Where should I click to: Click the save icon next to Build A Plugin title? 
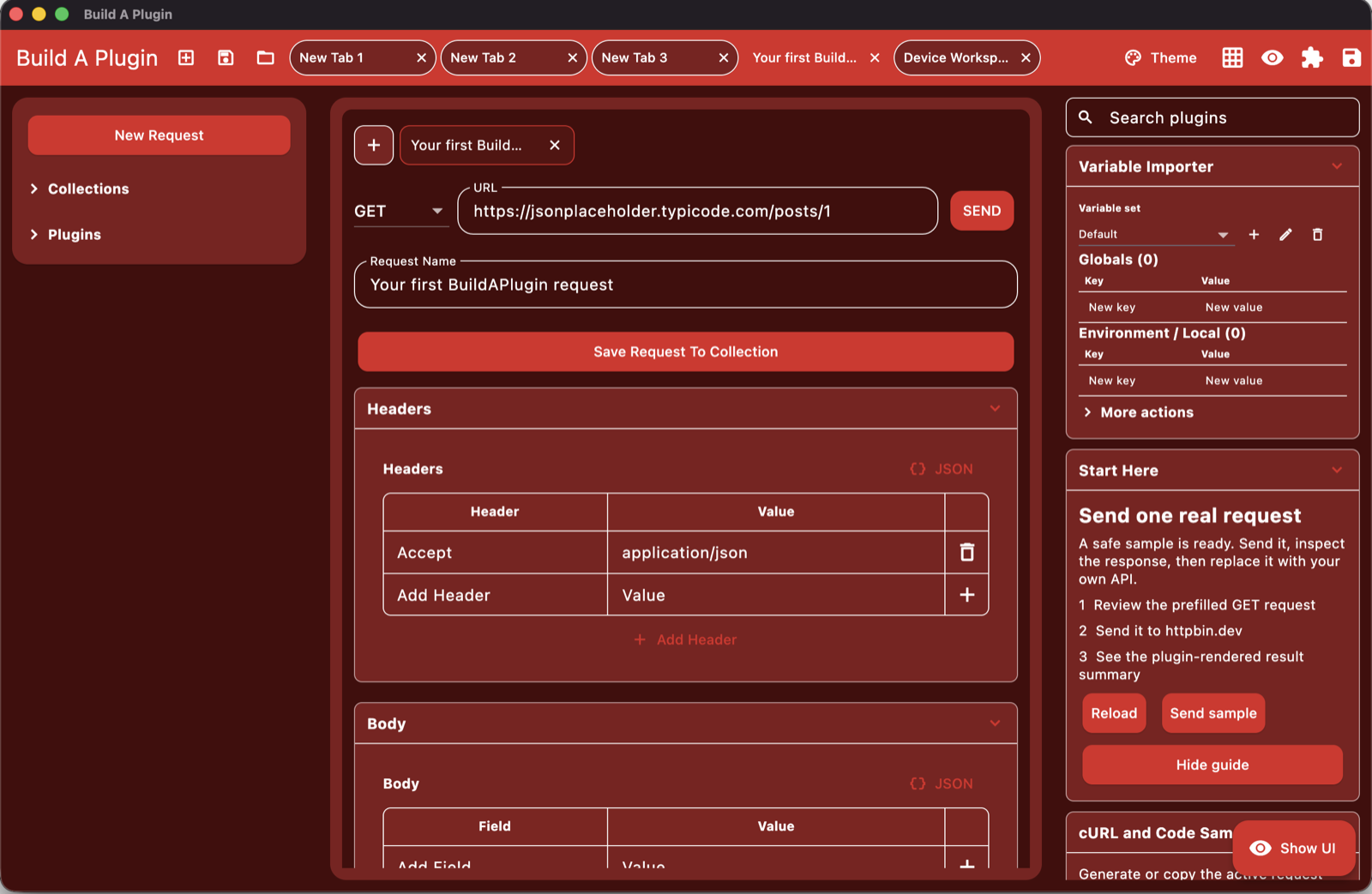[226, 57]
